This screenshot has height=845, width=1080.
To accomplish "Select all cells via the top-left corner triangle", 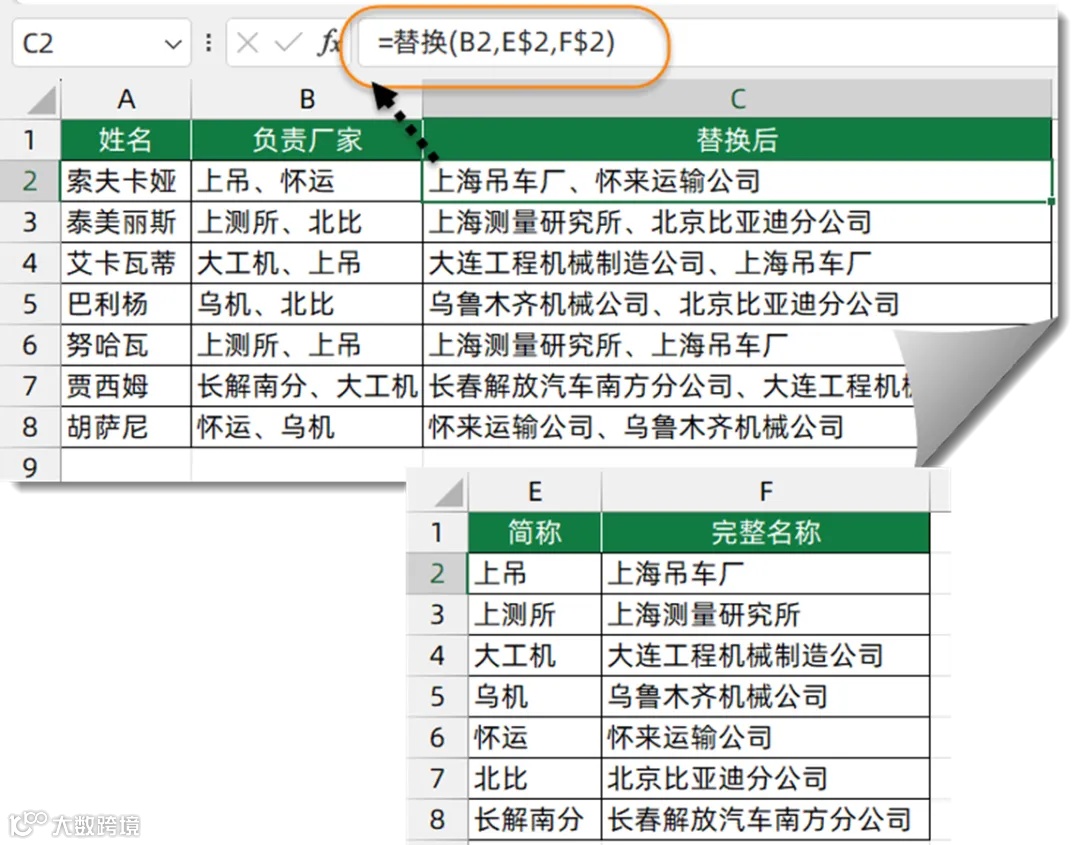I will click(x=41, y=101).
